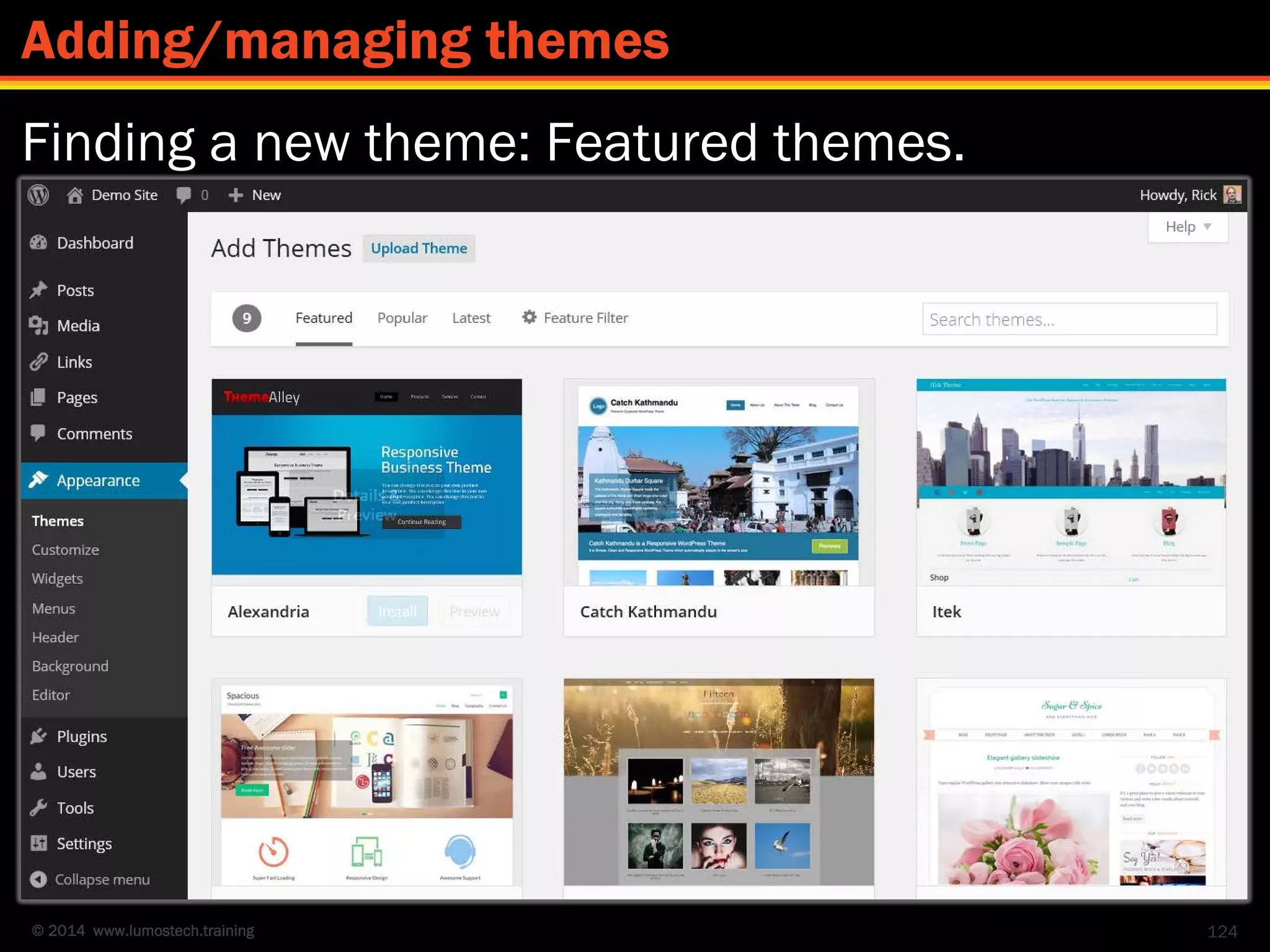Click the Feature Filter gear icon

(529, 317)
